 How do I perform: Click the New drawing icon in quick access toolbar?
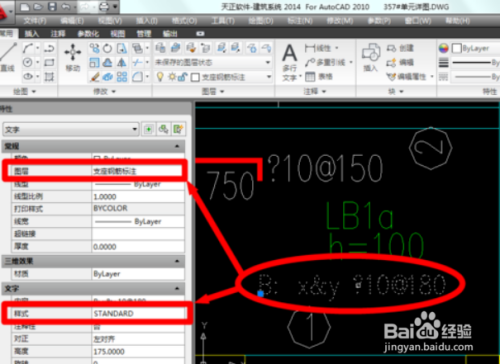[x=25, y=7]
